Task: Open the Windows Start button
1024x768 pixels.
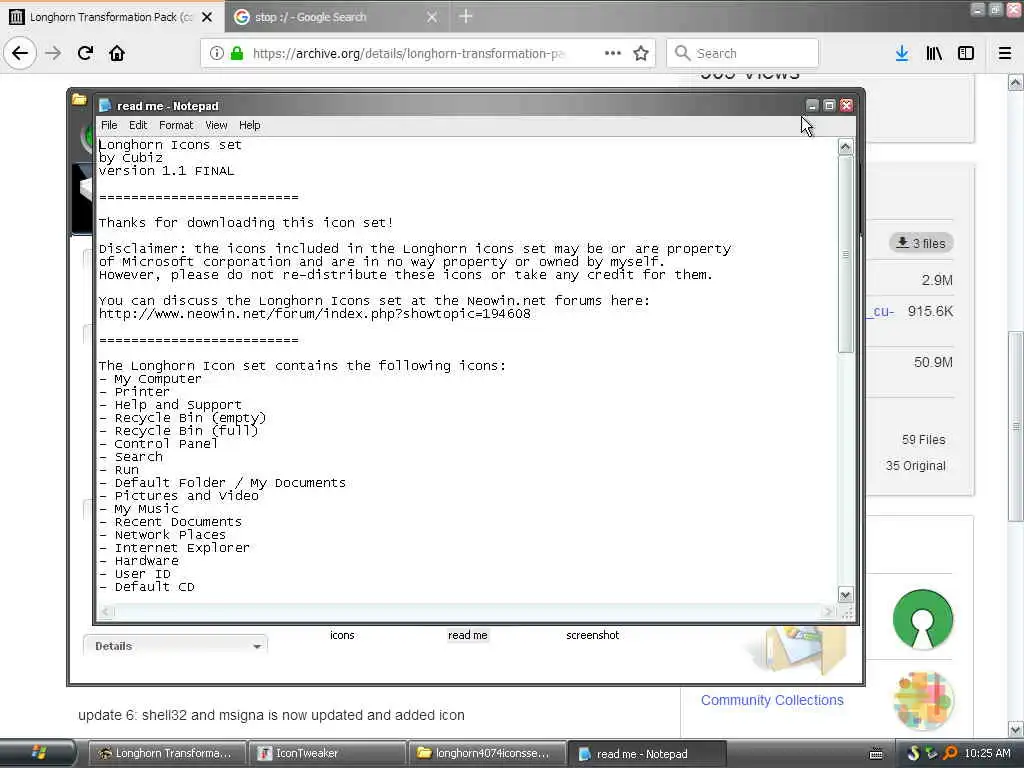Action: coord(38,753)
